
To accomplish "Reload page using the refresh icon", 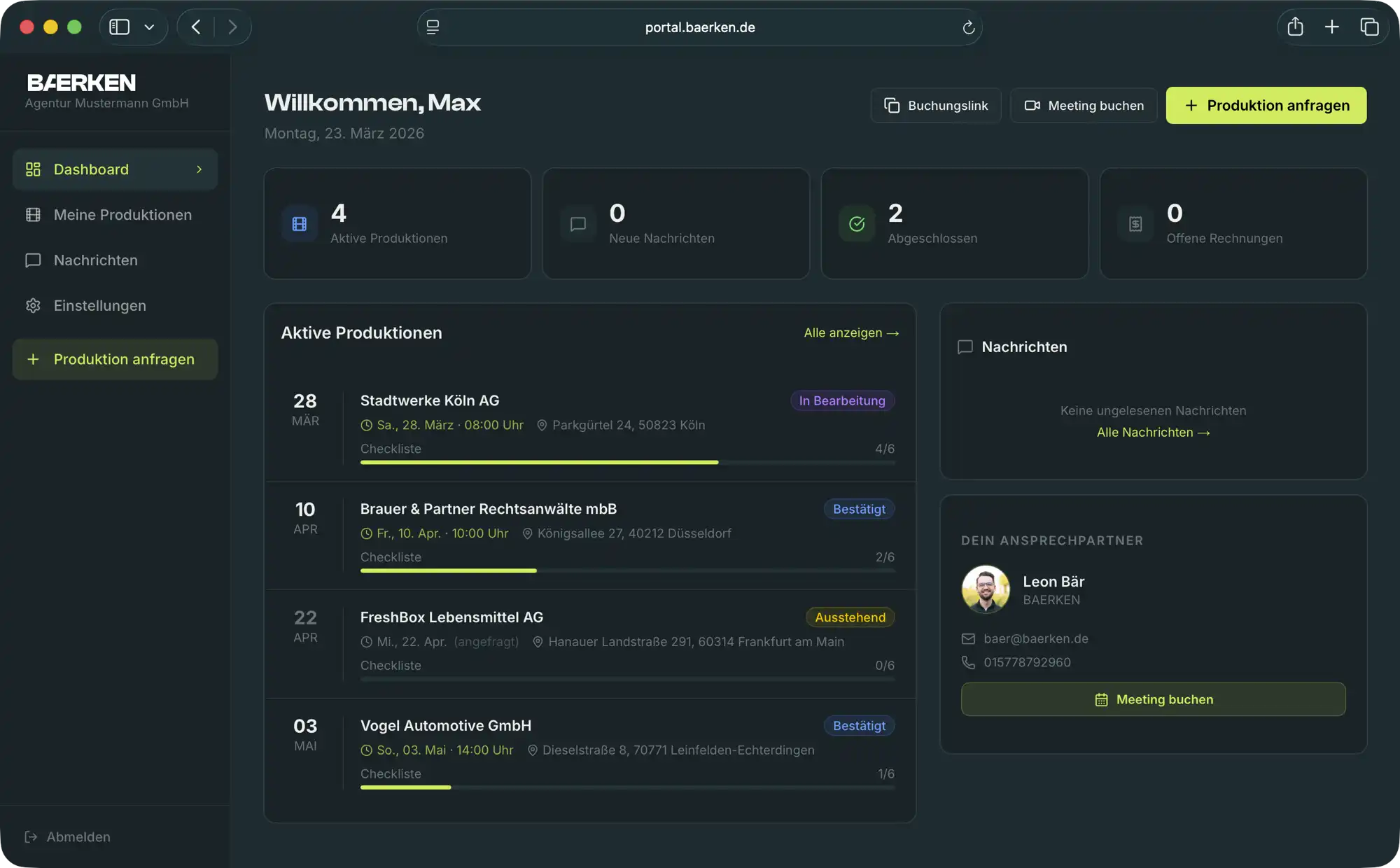I will [x=968, y=27].
